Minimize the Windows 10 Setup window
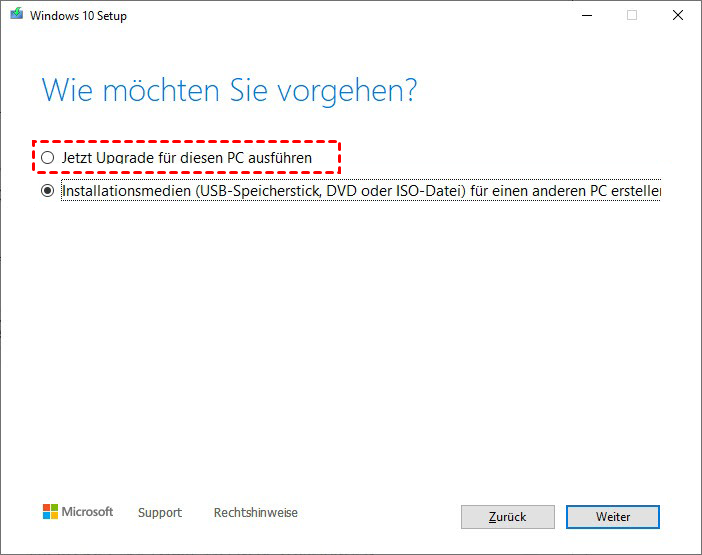This screenshot has height=555, width=702. pyautogui.click(x=587, y=16)
